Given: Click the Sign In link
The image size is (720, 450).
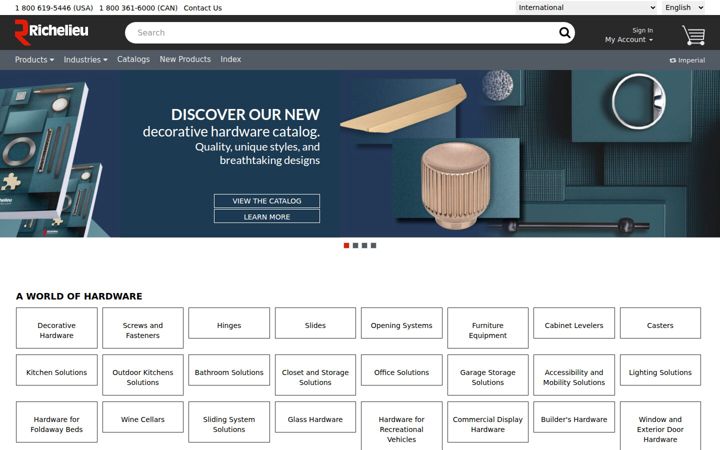Looking at the screenshot, I should 642,30.
